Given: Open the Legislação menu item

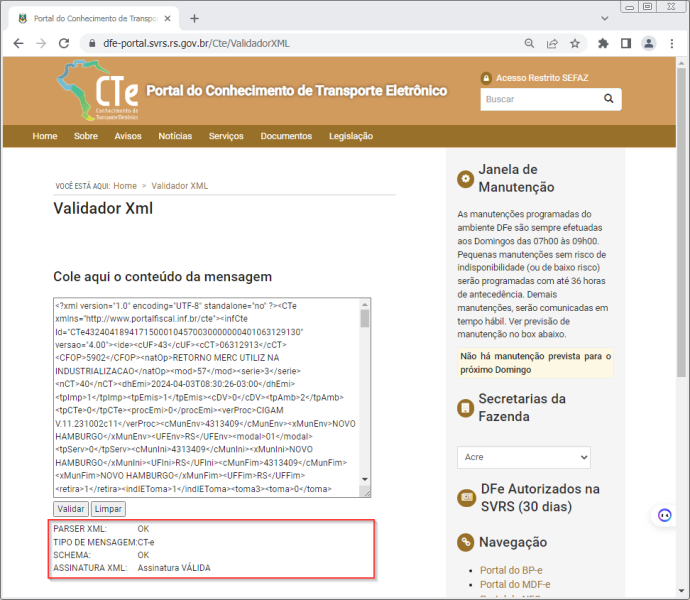Looking at the screenshot, I should pyautogui.click(x=351, y=136).
